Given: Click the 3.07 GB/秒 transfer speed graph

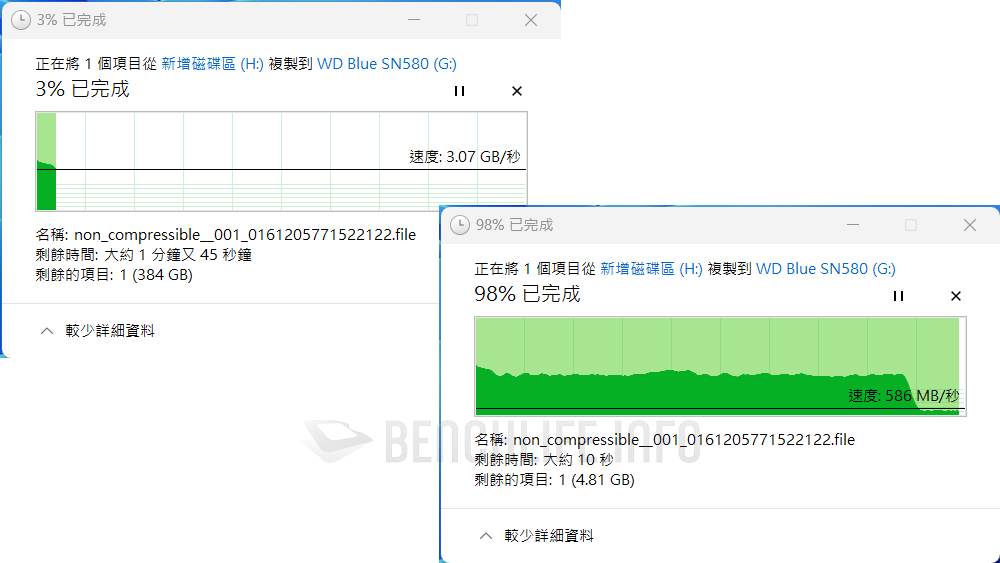Looking at the screenshot, I should pyautogui.click(x=281, y=161).
